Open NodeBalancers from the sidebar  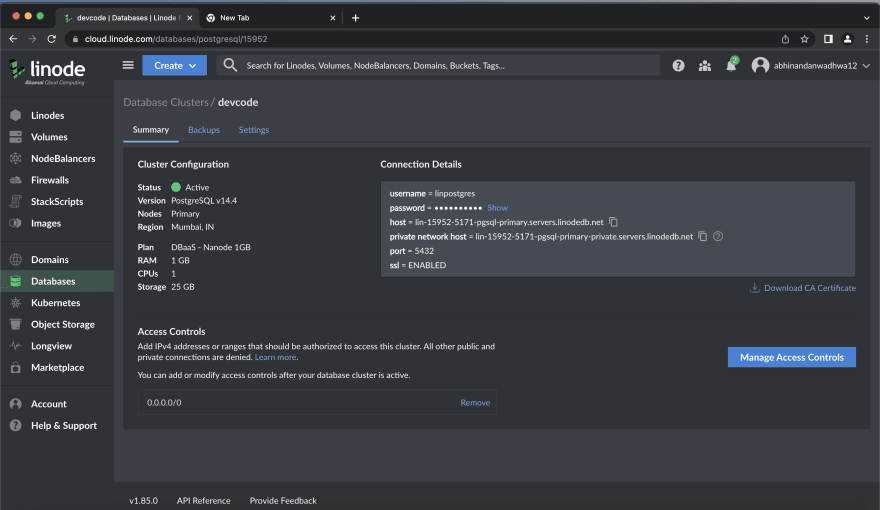click(63, 159)
